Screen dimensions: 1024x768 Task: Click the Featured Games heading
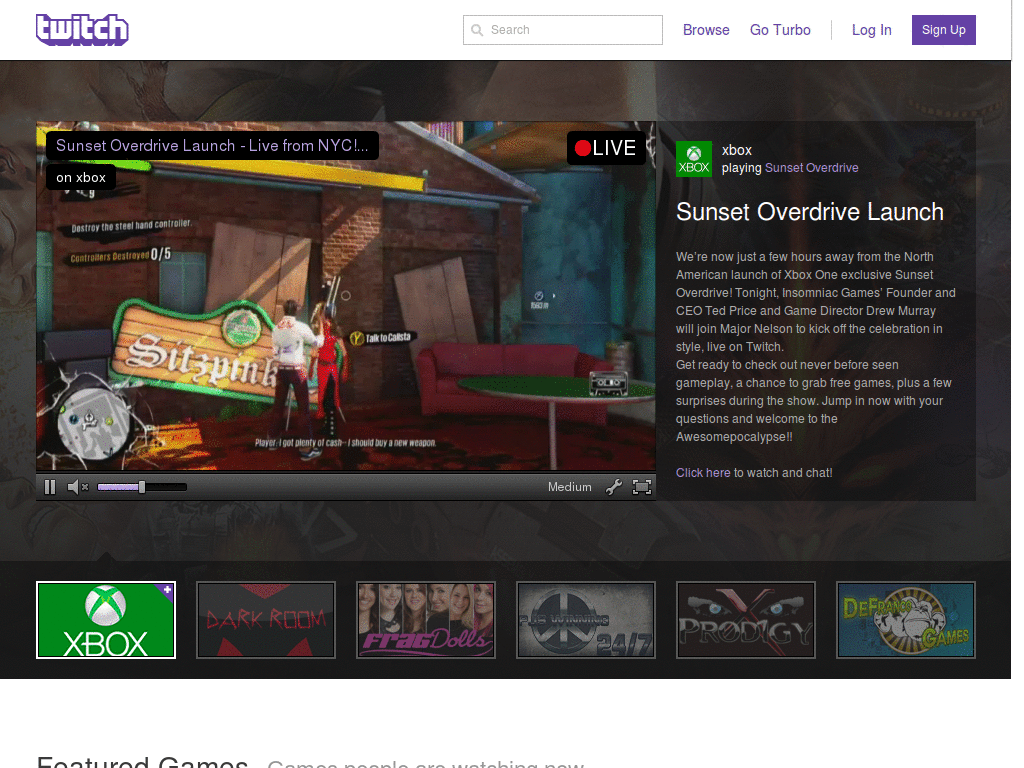coord(142,761)
